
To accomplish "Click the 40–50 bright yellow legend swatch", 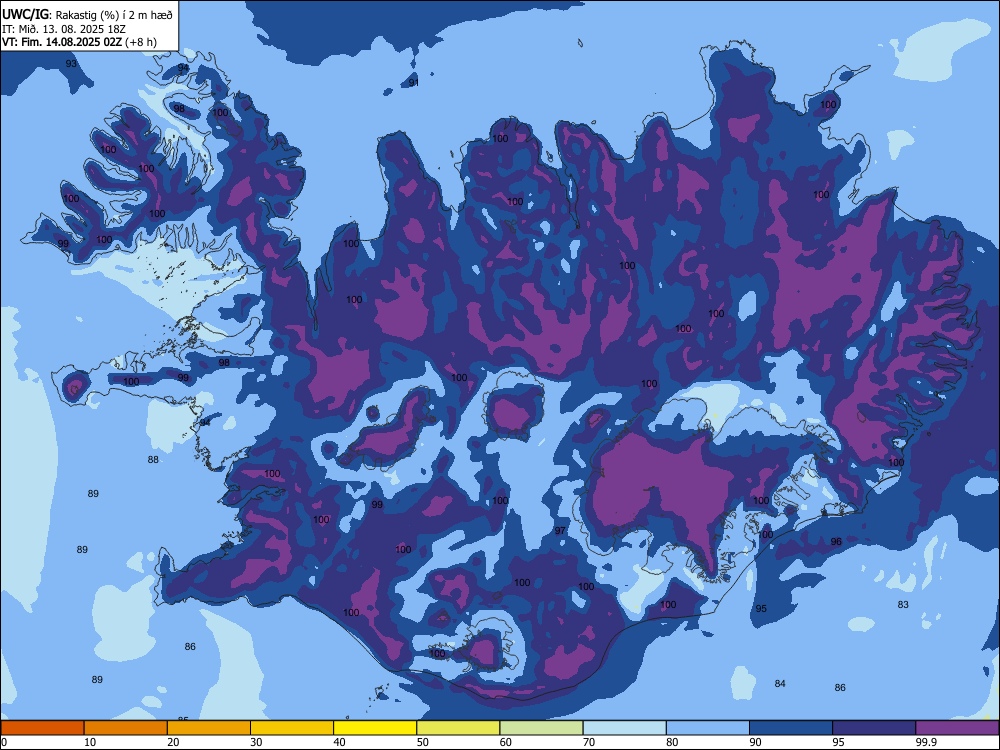I will coord(375,728).
